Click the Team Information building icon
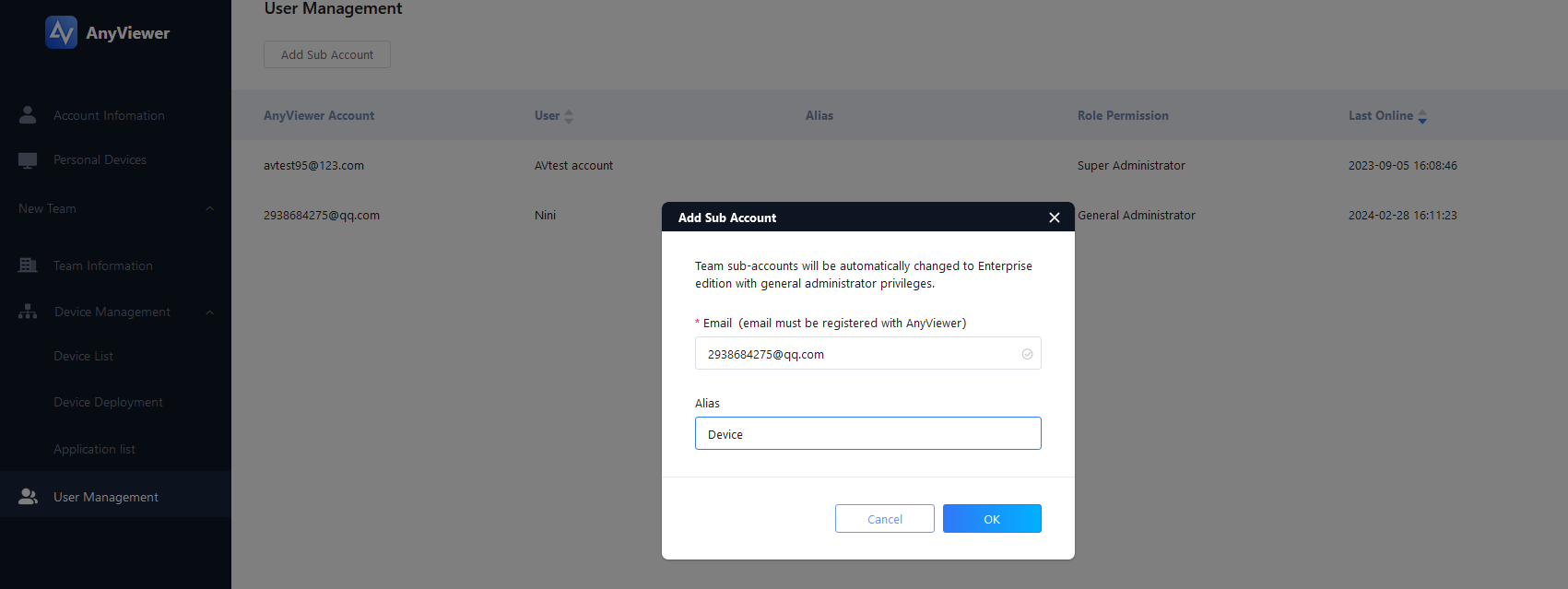The width and height of the screenshot is (1568, 589). pyautogui.click(x=28, y=265)
